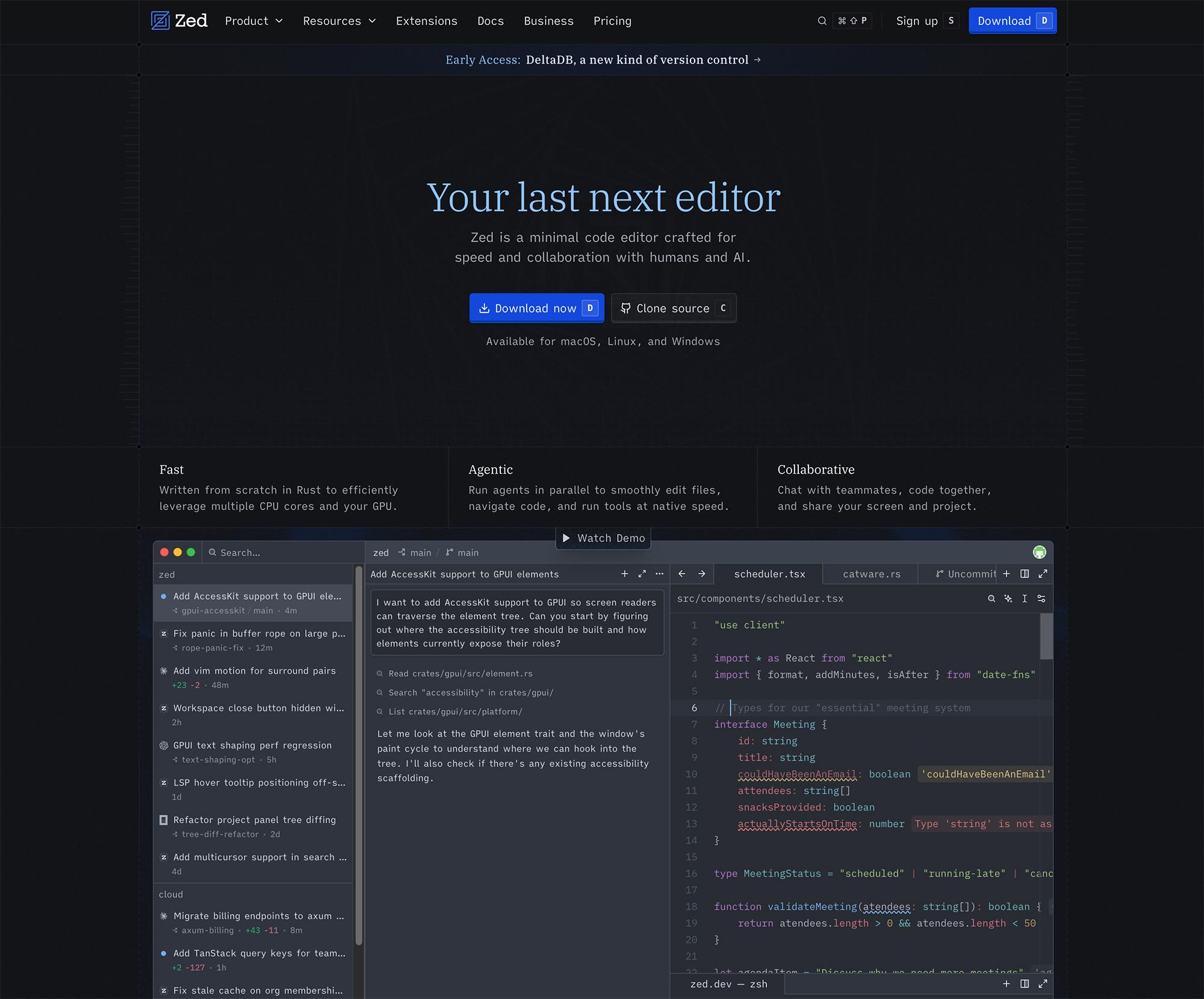This screenshot has width=1204, height=999.
Task: Click the Zed logo in the navbar
Action: [x=179, y=20]
